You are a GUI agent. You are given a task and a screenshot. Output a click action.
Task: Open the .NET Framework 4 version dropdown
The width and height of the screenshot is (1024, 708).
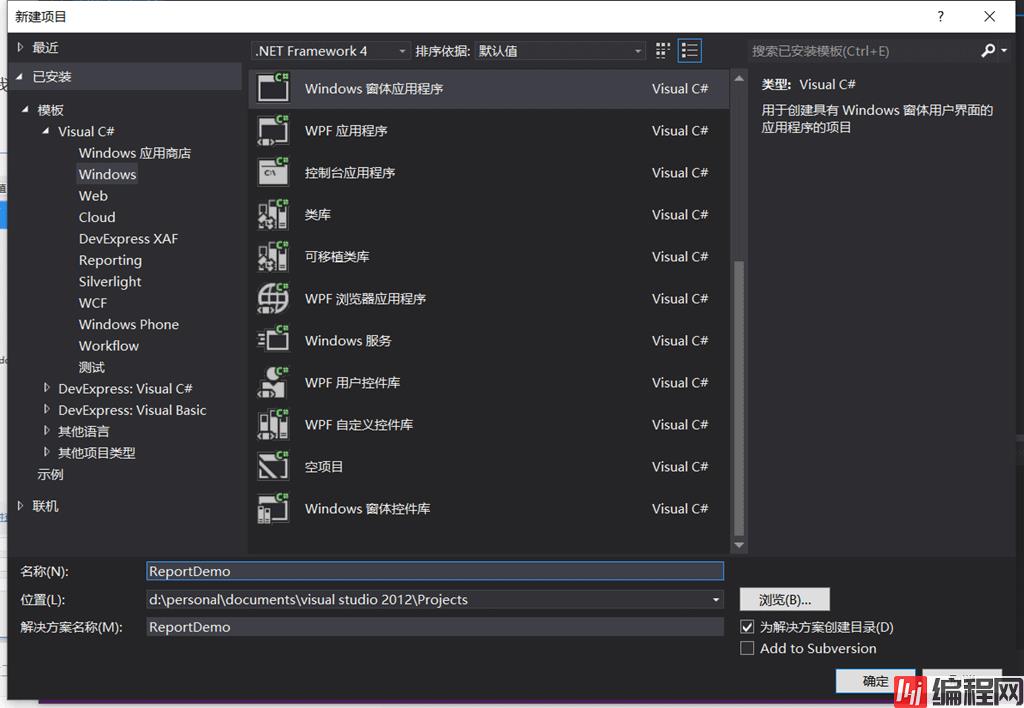click(331, 51)
